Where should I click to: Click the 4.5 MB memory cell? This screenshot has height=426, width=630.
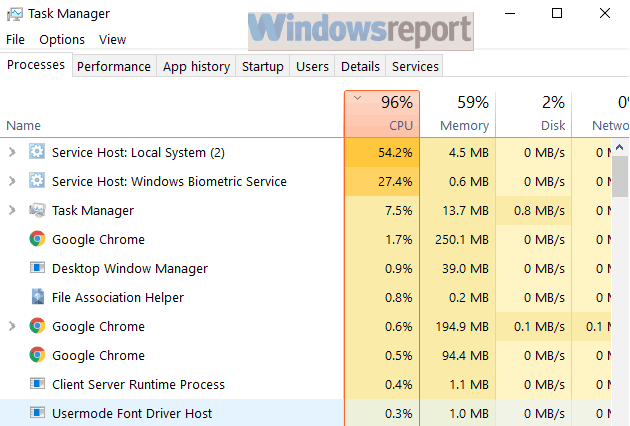pyautogui.click(x=458, y=152)
